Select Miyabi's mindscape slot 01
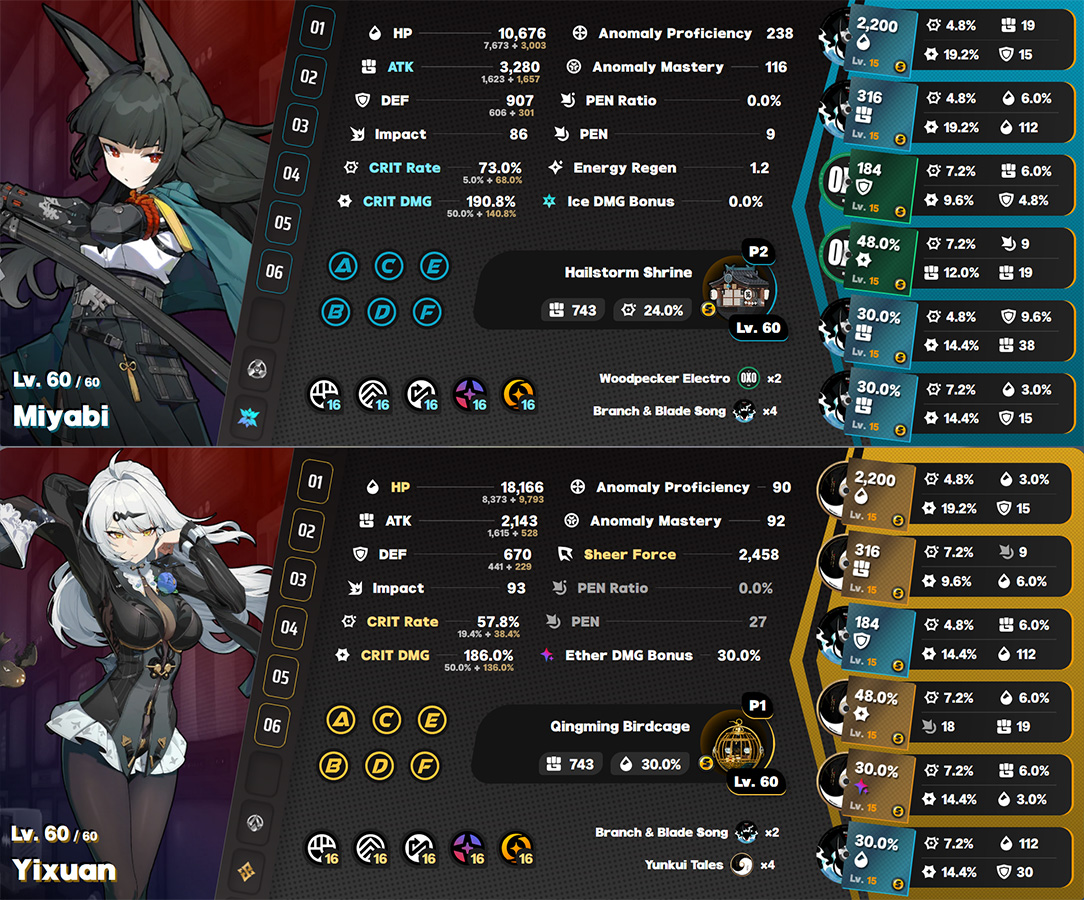The height and width of the screenshot is (900, 1084). pos(317,28)
